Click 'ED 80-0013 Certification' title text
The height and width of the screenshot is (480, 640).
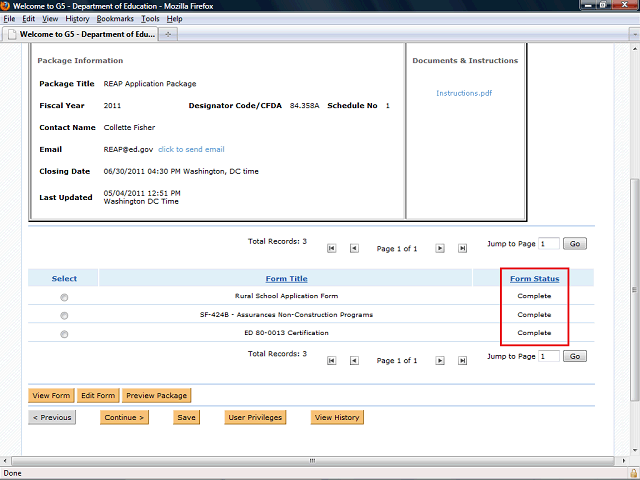click(287, 333)
